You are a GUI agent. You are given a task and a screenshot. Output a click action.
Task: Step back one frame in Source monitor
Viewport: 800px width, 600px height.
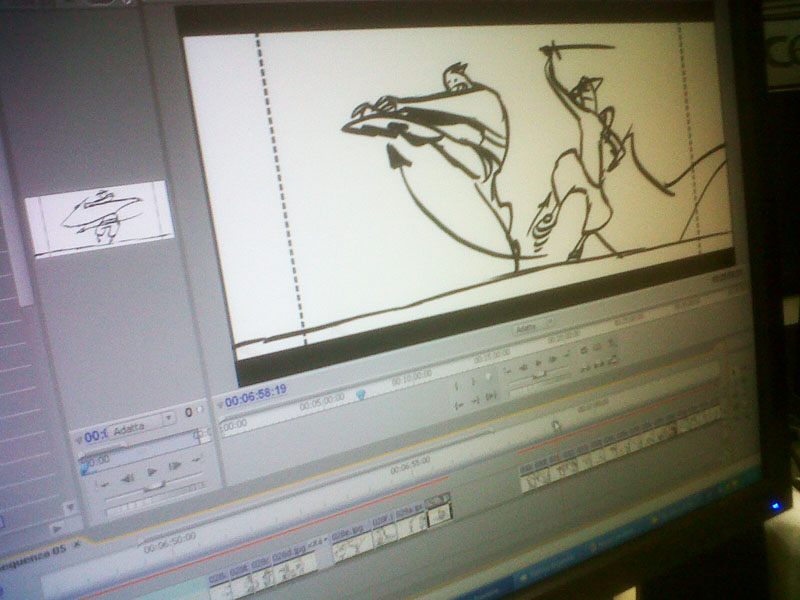[x=128, y=478]
